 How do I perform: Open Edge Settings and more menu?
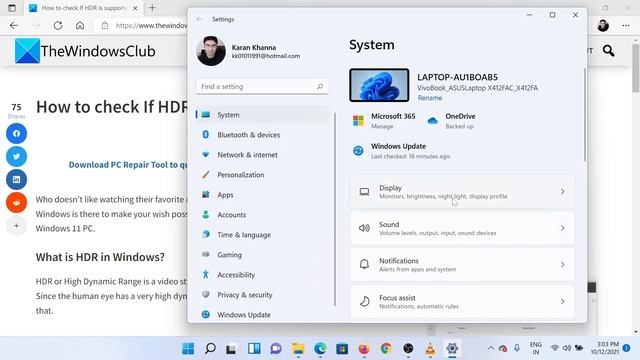pos(626,25)
